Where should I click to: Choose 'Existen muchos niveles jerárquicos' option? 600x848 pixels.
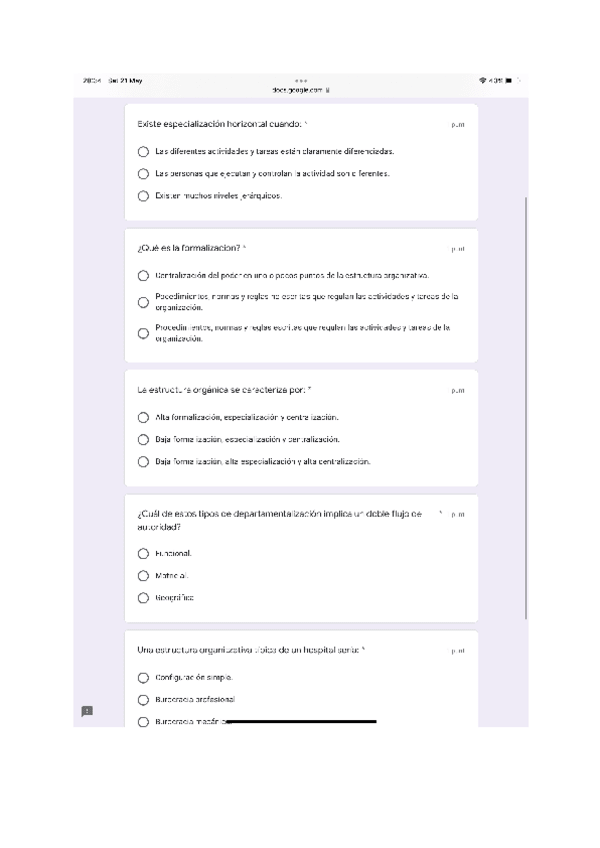pos(143,196)
